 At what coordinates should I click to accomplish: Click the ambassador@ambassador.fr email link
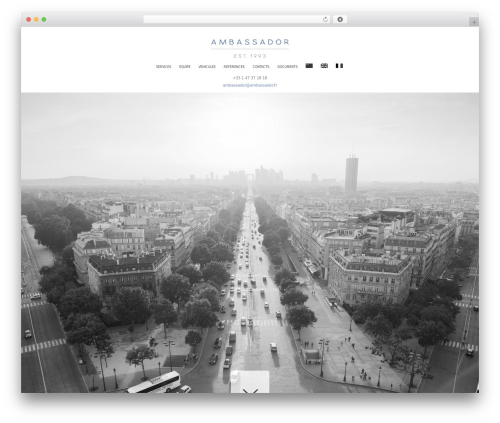click(x=250, y=85)
